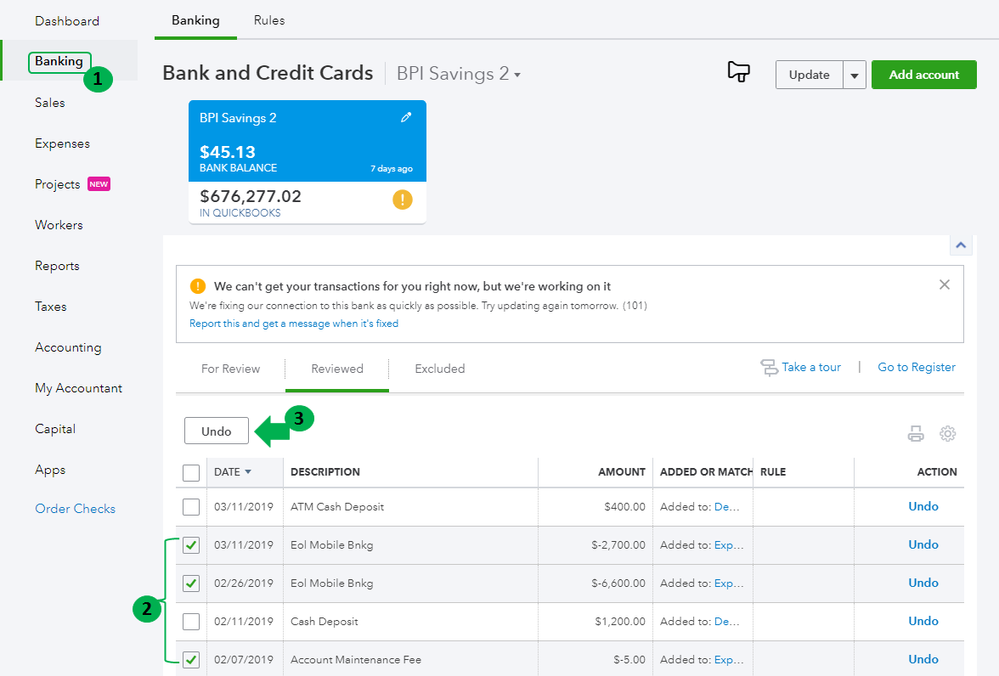Open the Update button dropdown arrow
This screenshot has height=676, width=999.
click(854, 75)
